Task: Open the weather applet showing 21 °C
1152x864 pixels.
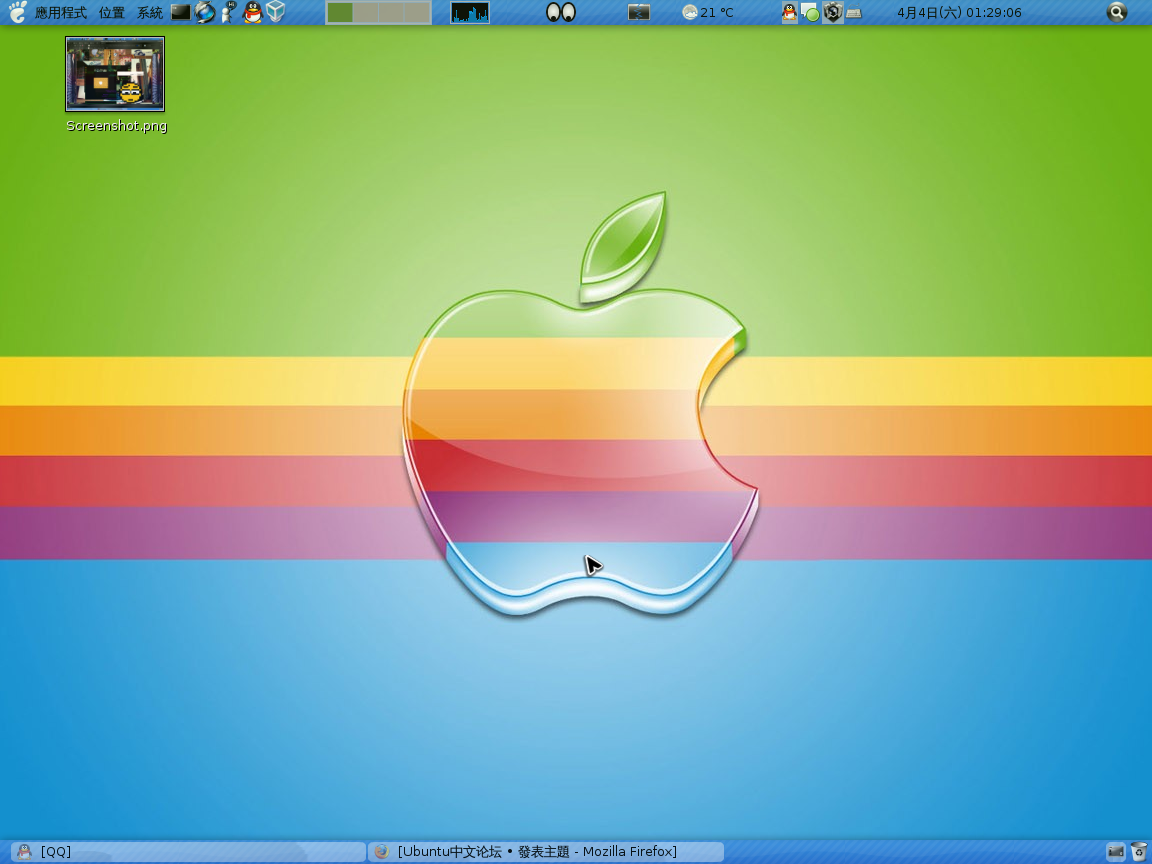Action: 708,12
